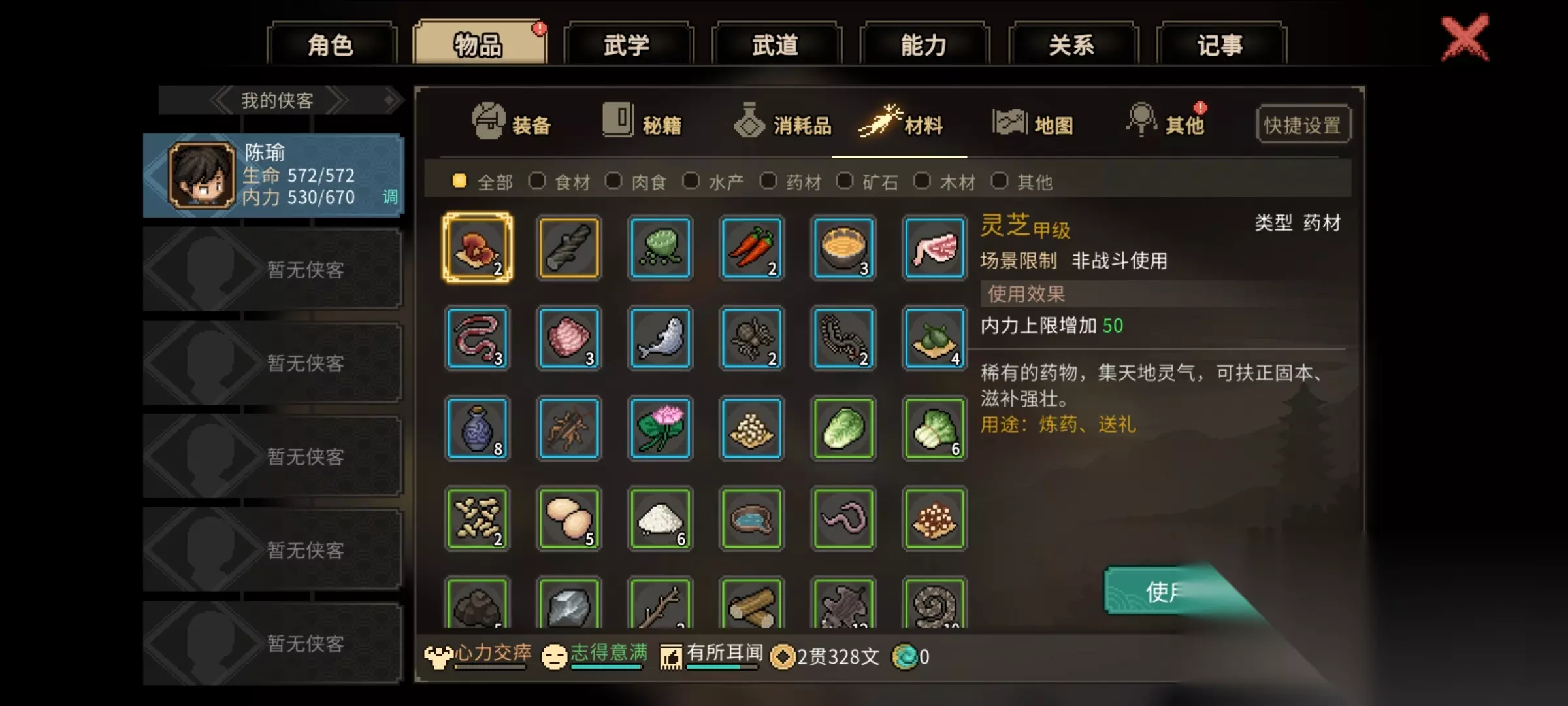Select the blue porcelain vase item
Screen dimensions: 1568x706
(478, 429)
